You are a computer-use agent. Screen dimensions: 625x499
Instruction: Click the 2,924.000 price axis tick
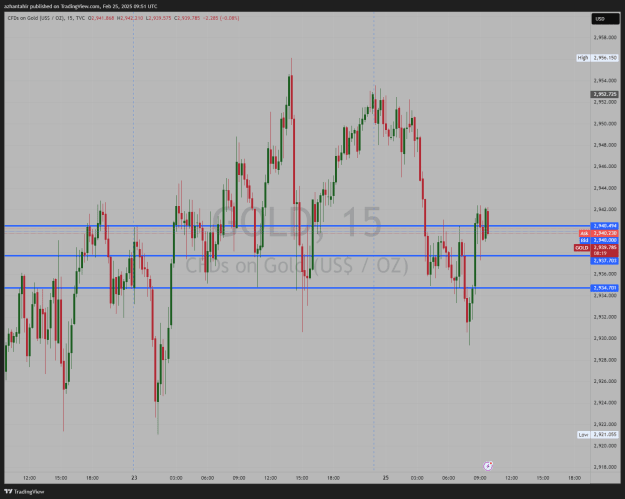click(x=605, y=403)
